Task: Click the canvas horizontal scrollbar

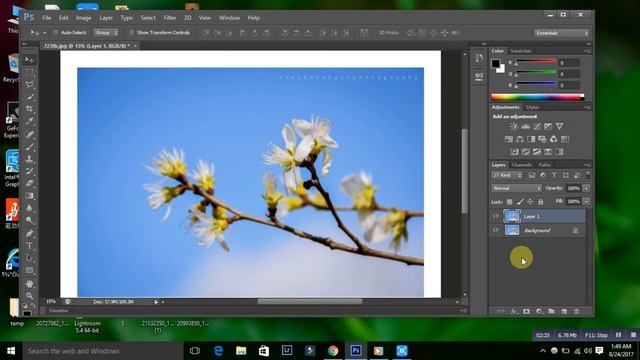Action: pyautogui.click(x=309, y=302)
